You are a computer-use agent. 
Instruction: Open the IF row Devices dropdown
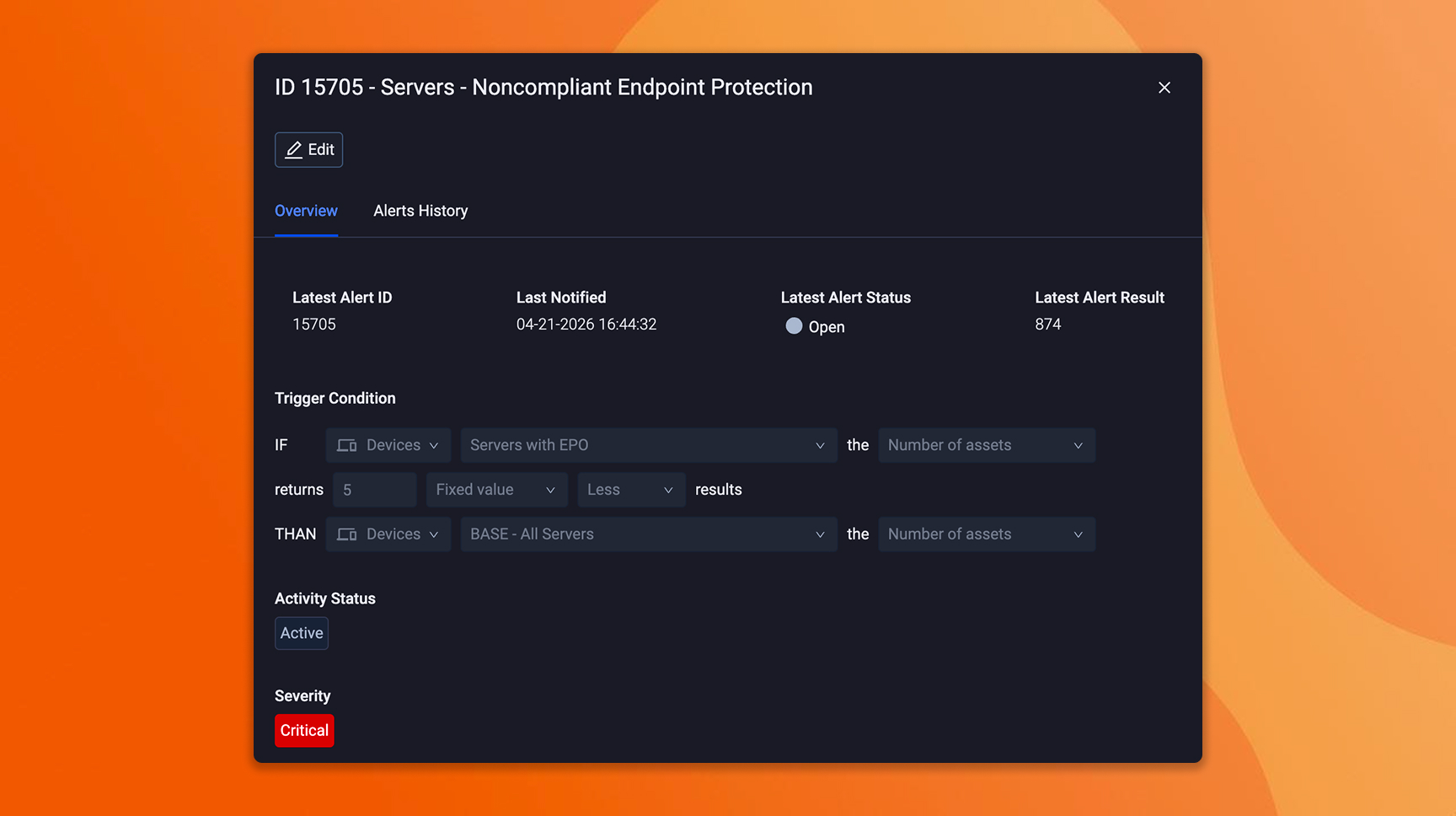388,445
